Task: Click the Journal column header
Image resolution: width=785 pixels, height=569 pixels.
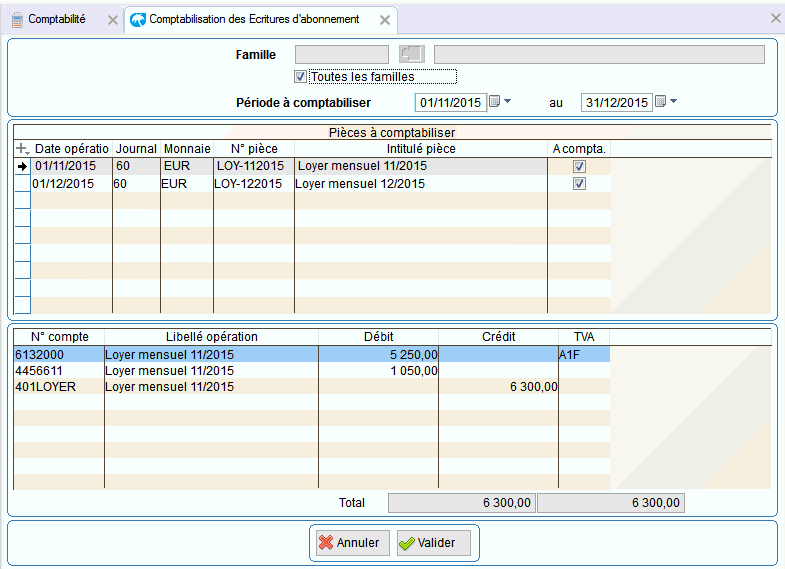Action: [x=136, y=149]
